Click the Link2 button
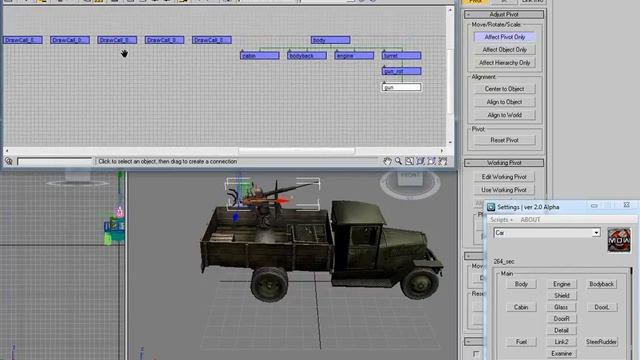Viewport: 640px width, 360px height. [x=562, y=342]
